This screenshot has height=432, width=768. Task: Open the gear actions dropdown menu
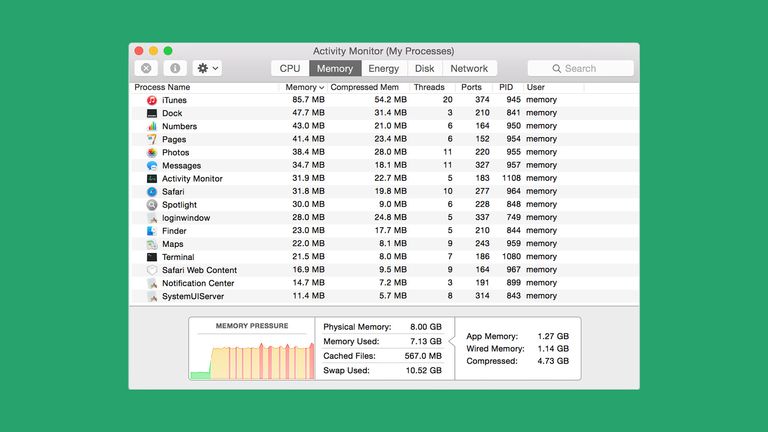tap(207, 68)
